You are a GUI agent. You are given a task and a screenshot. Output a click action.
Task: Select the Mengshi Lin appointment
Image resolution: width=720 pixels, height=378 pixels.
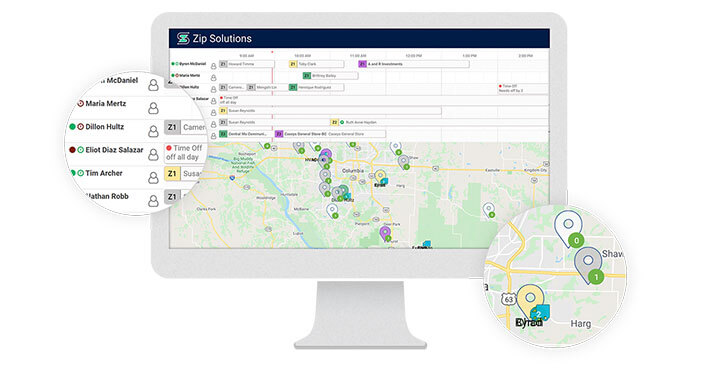[x=267, y=87]
